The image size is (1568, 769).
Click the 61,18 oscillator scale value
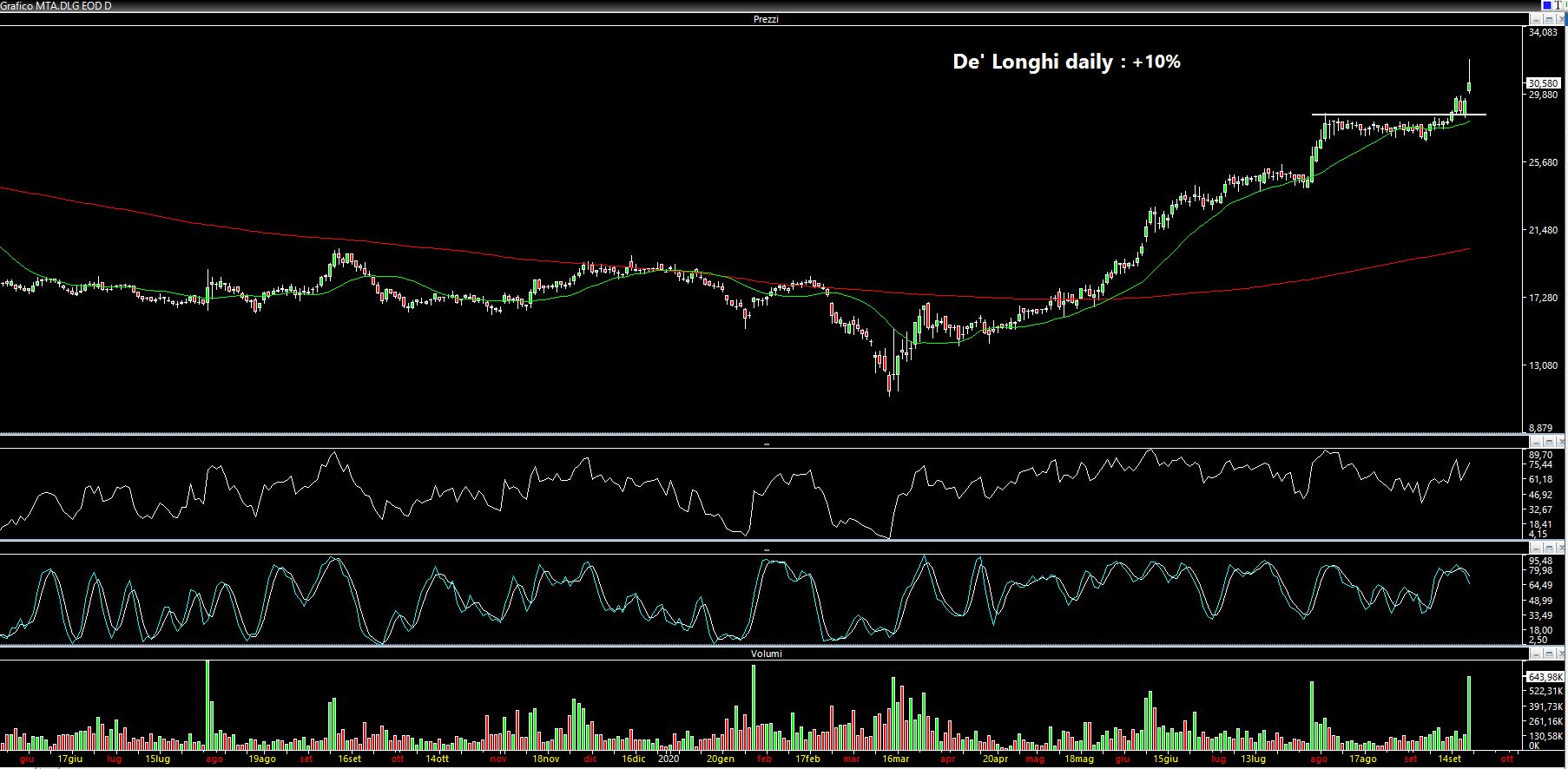click(1540, 479)
